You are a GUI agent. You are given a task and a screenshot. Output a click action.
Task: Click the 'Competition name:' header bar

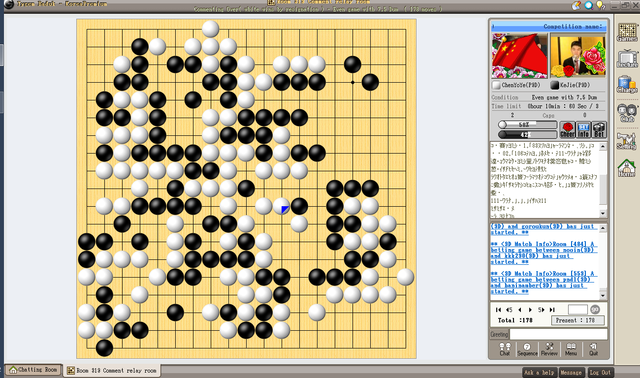[x=549, y=27]
